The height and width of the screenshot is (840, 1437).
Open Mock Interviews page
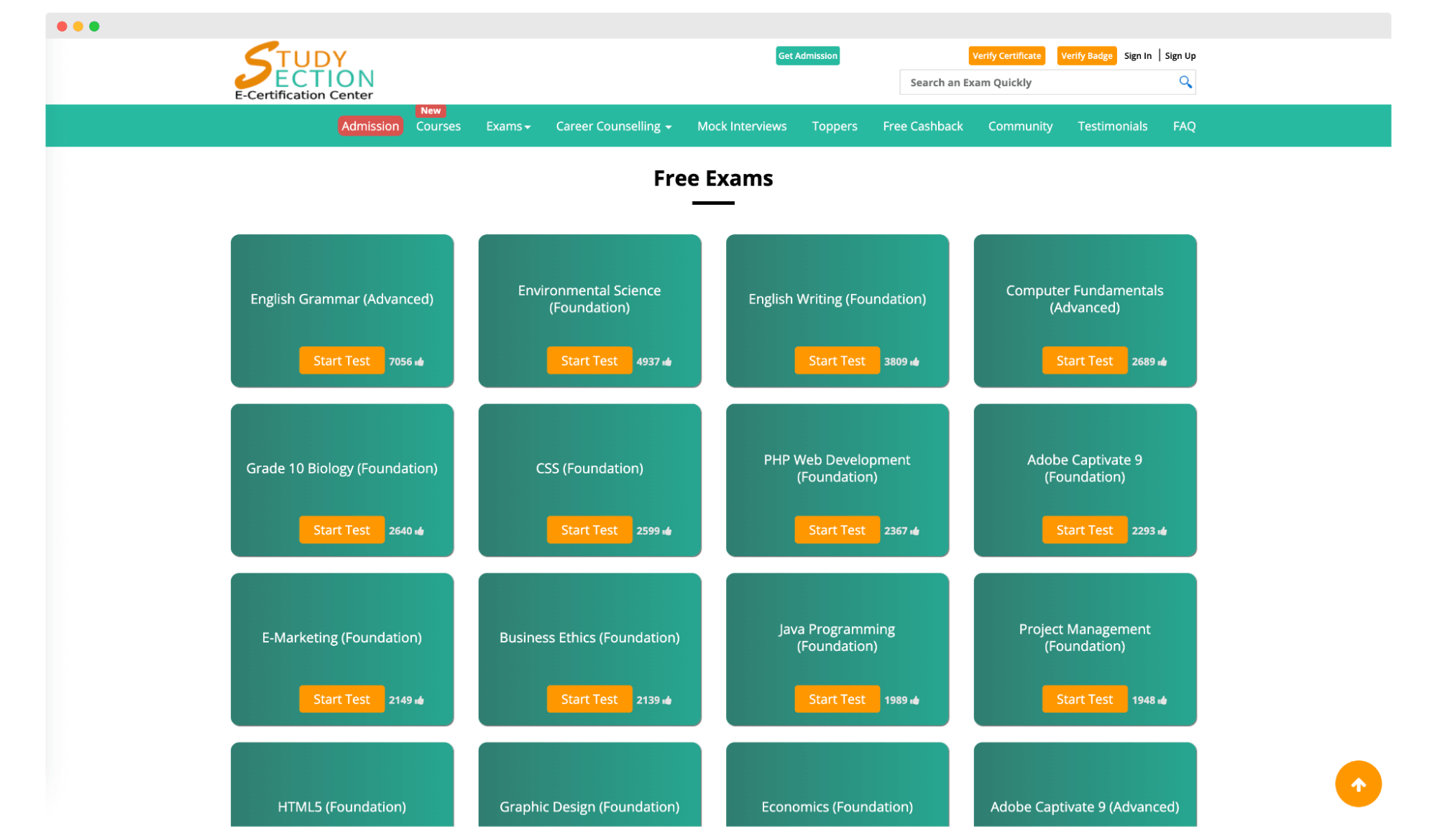(741, 126)
